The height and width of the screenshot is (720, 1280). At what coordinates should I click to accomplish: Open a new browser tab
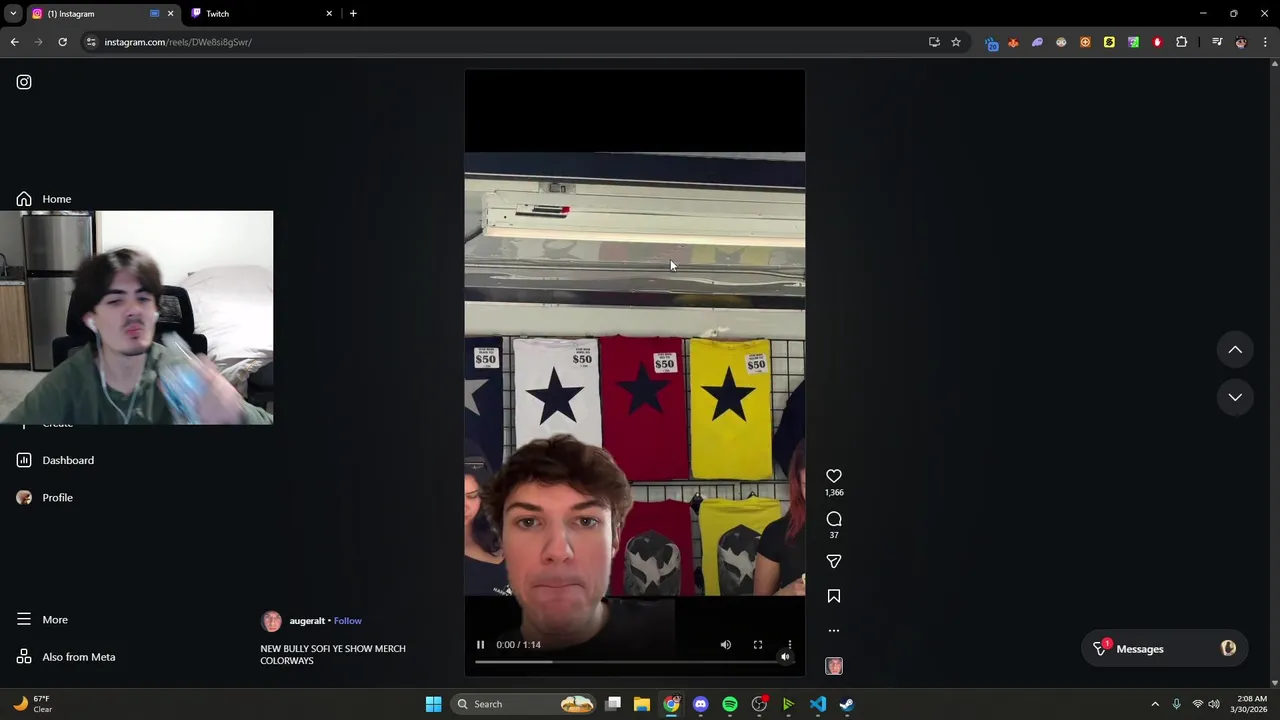[x=353, y=14]
